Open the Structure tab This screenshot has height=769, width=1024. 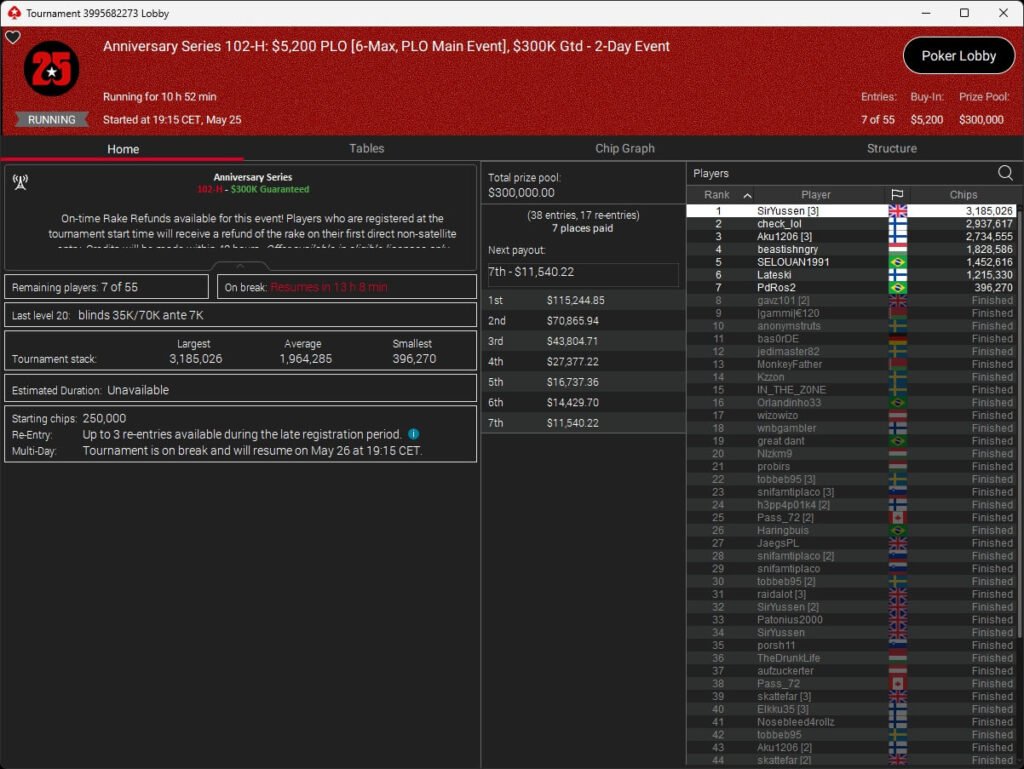point(891,148)
